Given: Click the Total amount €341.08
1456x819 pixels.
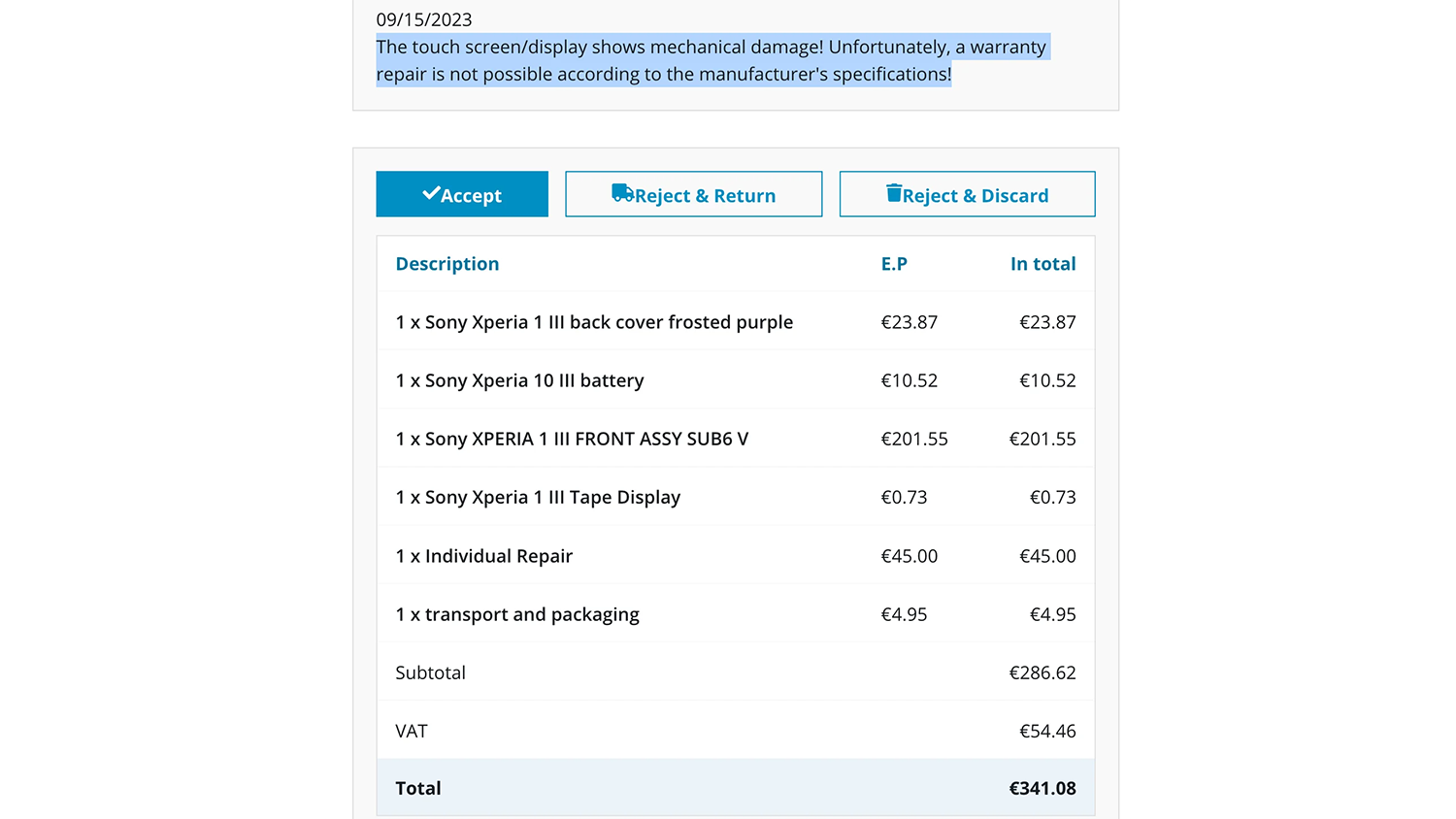Looking at the screenshot, I should pos(1042,788).
